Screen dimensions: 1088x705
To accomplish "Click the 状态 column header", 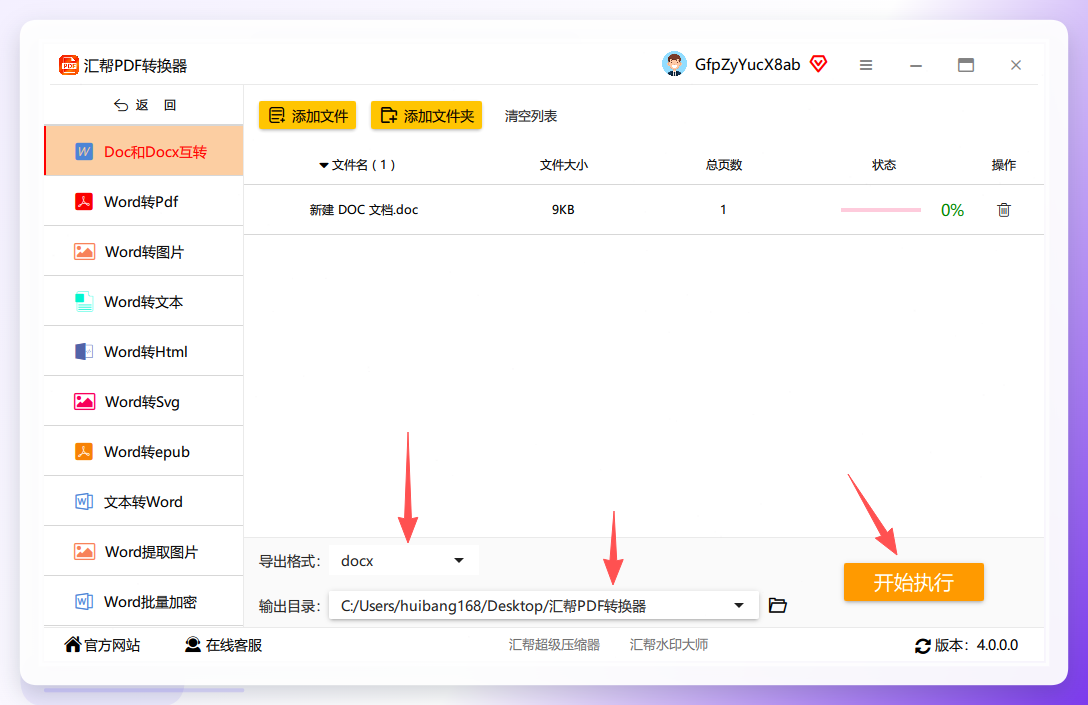I will 883,165.
